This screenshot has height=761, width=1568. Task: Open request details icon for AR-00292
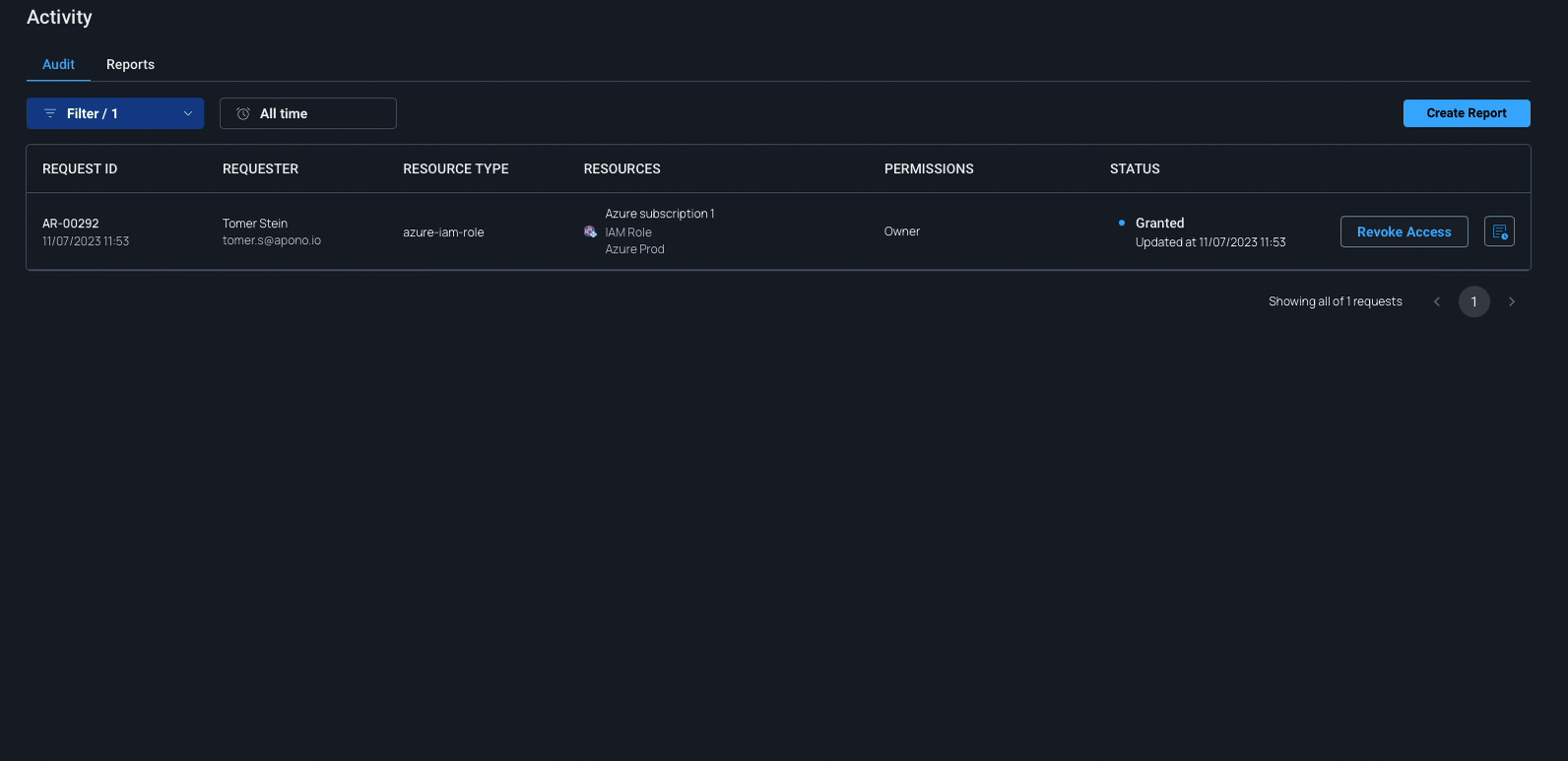pyautogui.click(x=1498, y=231)
